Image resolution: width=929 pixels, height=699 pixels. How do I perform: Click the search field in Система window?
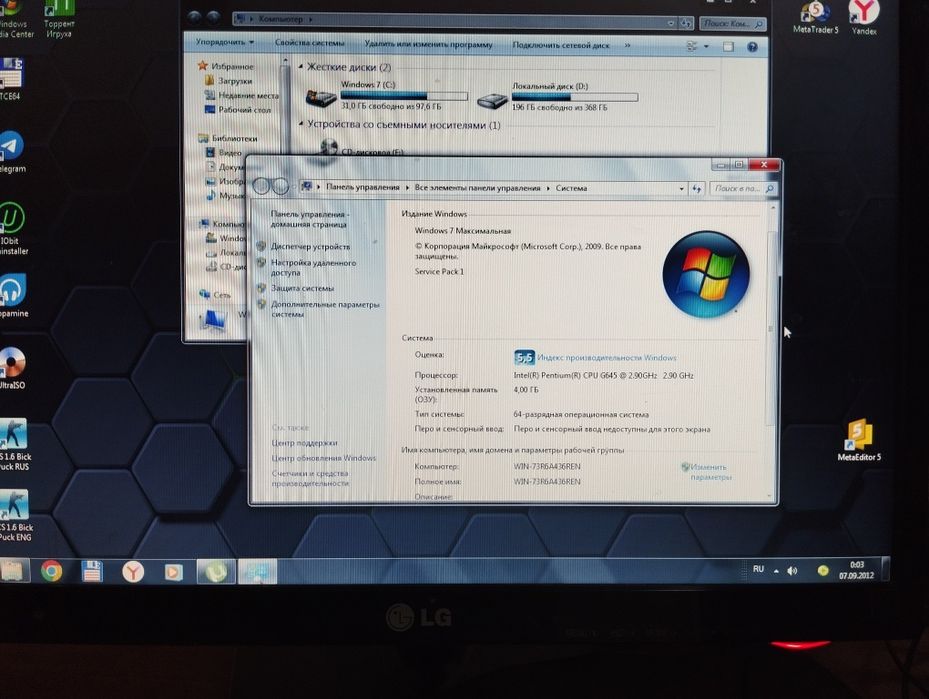point(743,188)
